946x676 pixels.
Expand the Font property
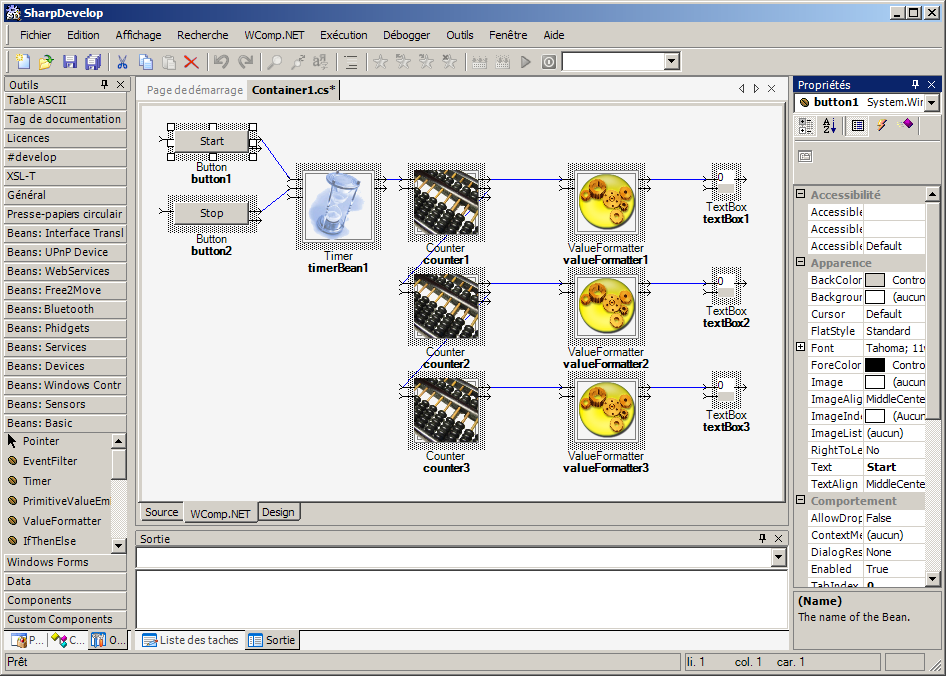tap(801, 347)
